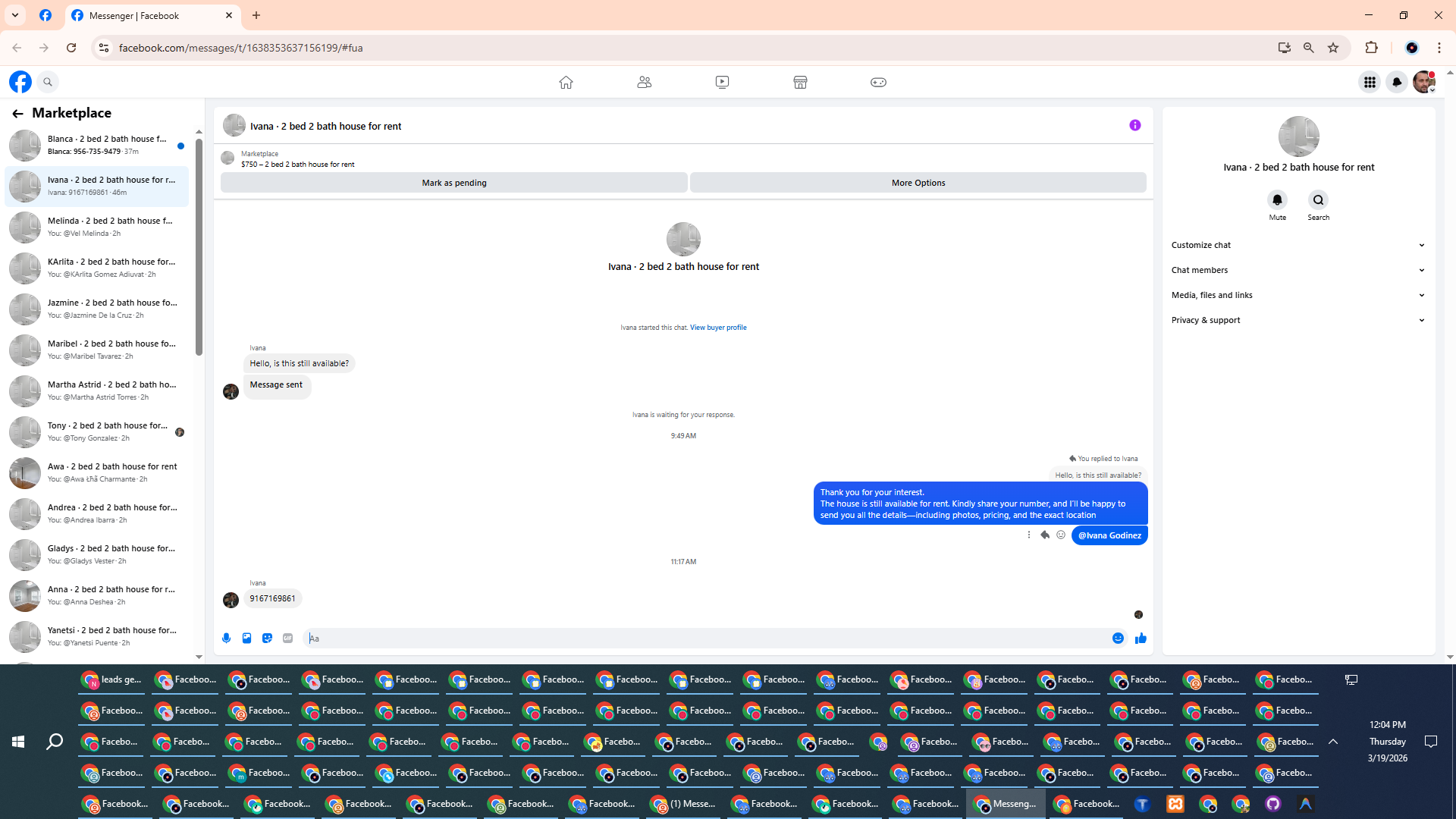1456x819 pixels.
Task: Open the Windows Start menu
Action: tap(18, 742)
